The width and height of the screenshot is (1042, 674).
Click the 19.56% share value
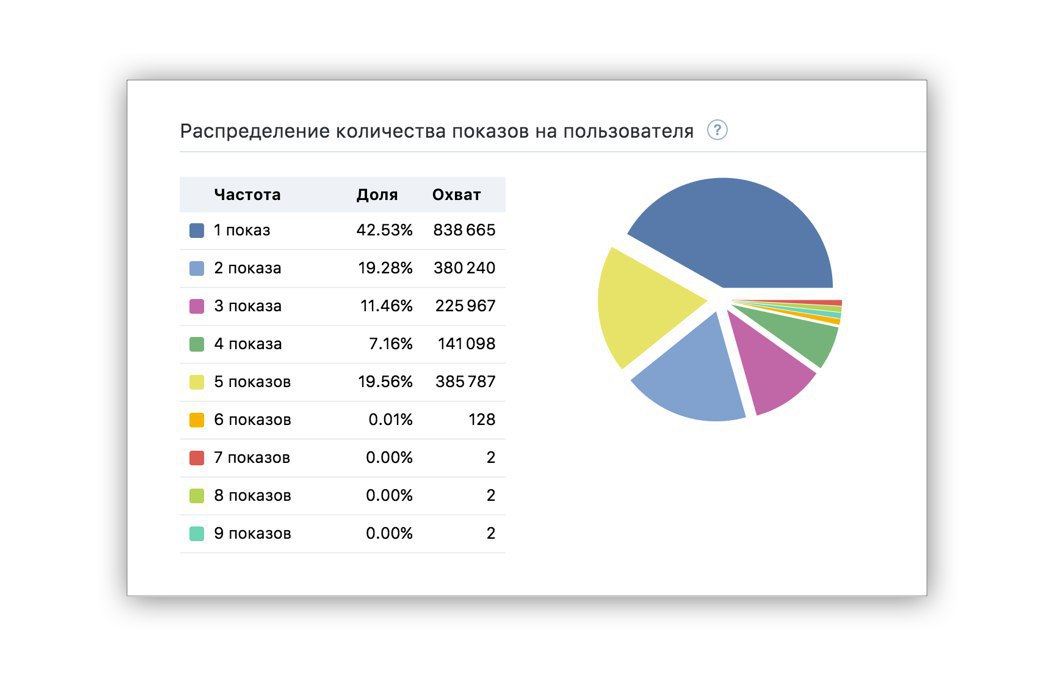click(385, 382)
